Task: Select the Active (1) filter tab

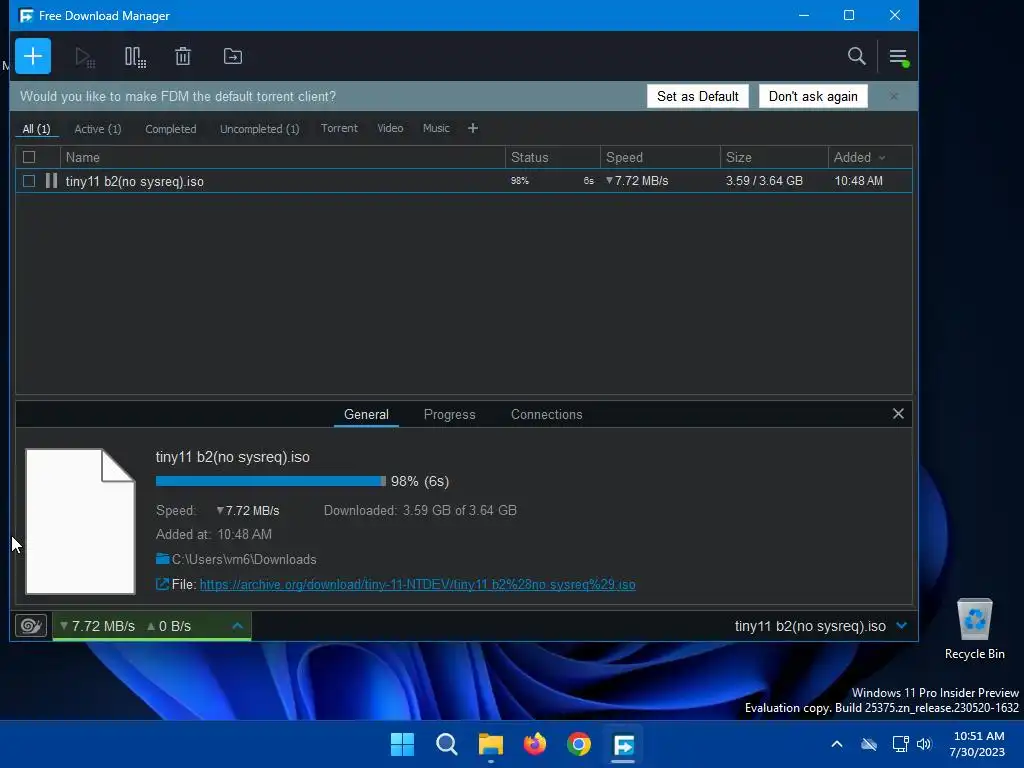Action: pos(97,129)
